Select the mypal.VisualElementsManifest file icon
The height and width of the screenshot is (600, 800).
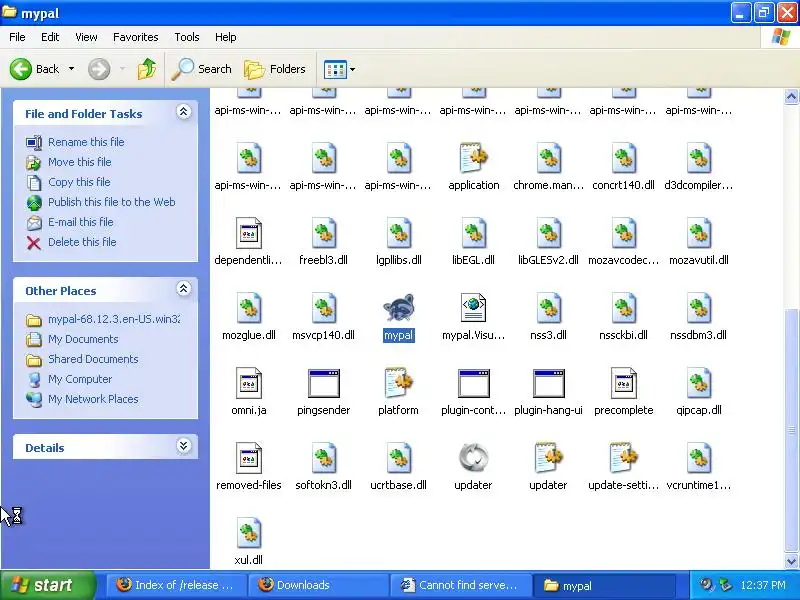click(x=473, y=308)
